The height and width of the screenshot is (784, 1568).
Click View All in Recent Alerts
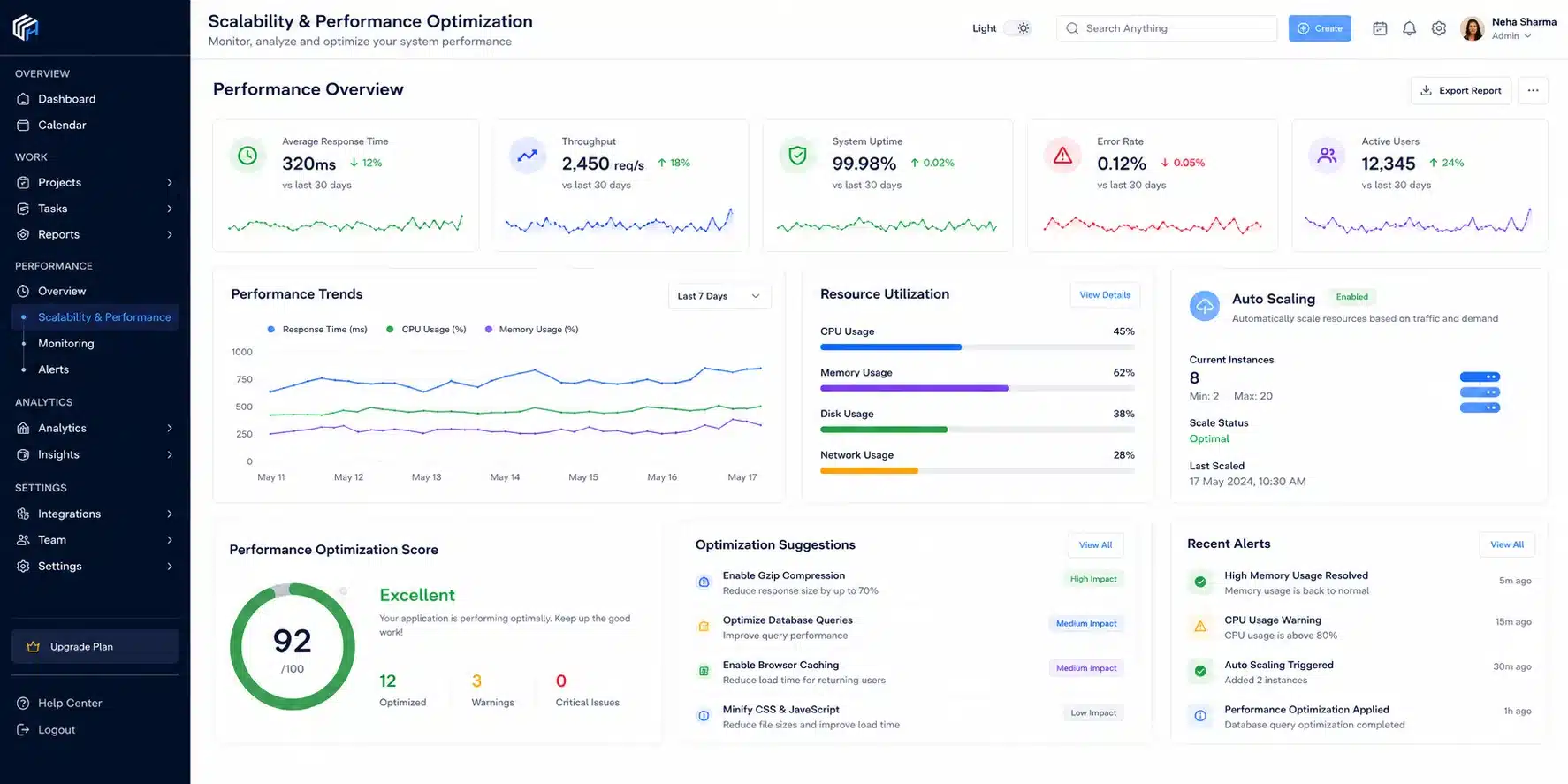coord(1507,544)
